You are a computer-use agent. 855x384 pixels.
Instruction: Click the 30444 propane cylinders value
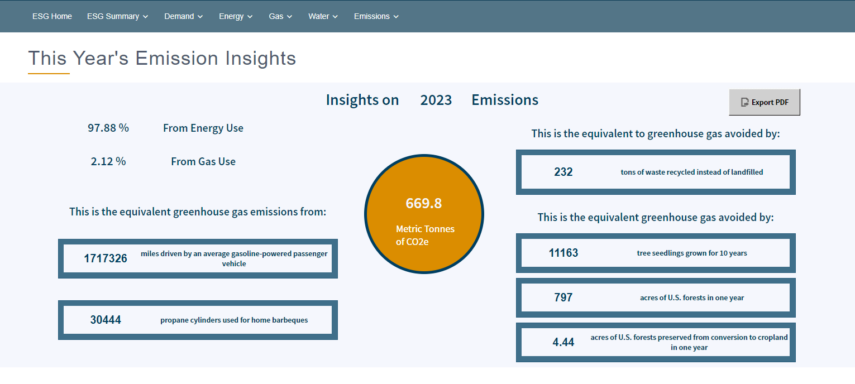[105, 320]
